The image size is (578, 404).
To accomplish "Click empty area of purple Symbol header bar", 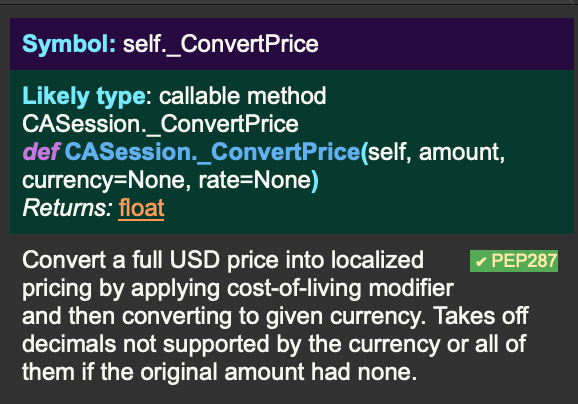I will tap(442, 44).
